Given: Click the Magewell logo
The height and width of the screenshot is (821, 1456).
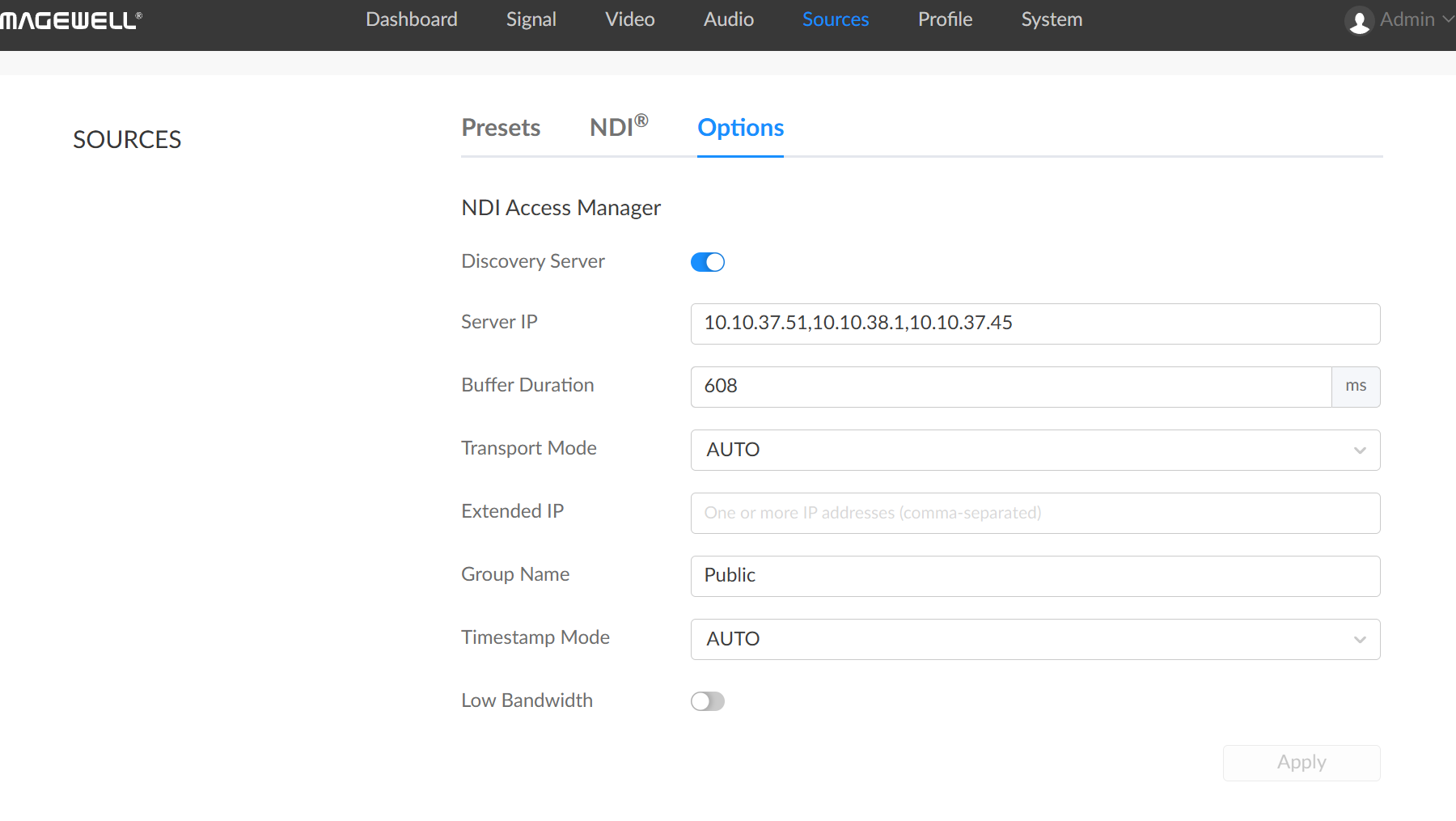Looking at the screenshot, I should pos(71,20).
